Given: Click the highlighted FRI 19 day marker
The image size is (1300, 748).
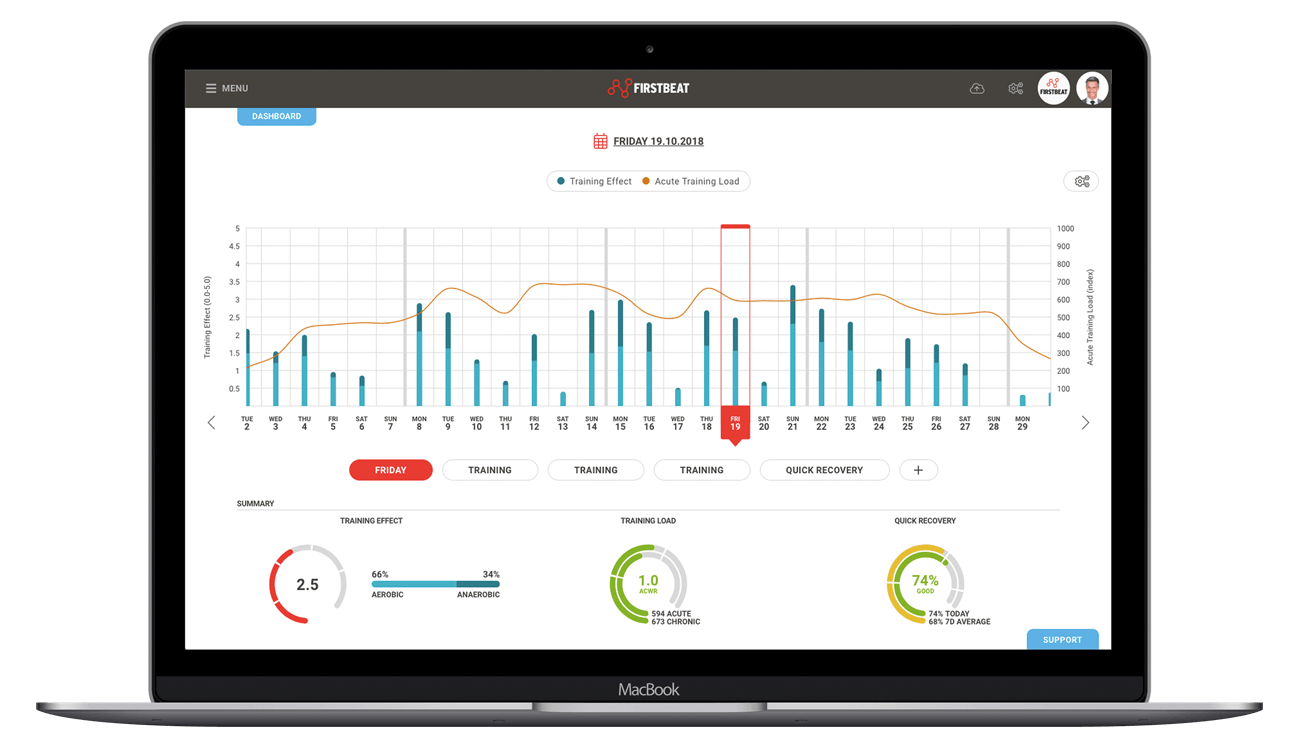Looking at the screenshot, I should pos(735,424).
